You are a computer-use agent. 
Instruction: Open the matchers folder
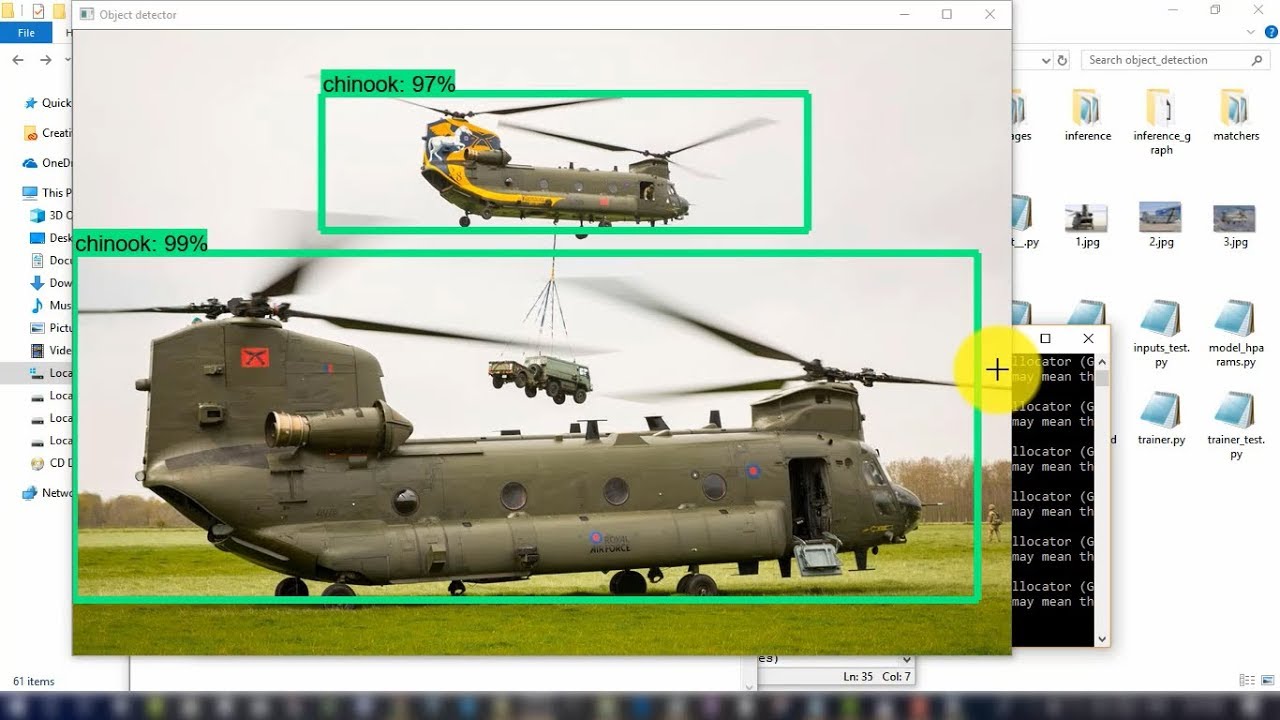[x=1236, y=110]
